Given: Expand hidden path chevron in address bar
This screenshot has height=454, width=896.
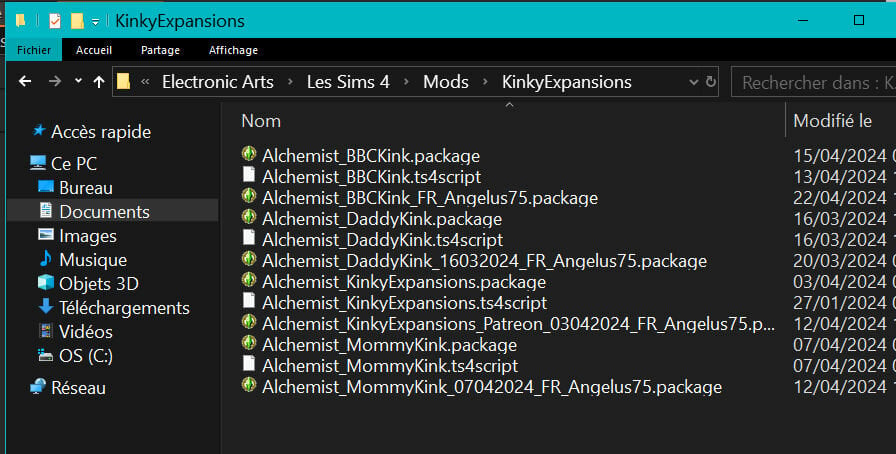Looking at the screenshot, I should [x=145, y=82].
